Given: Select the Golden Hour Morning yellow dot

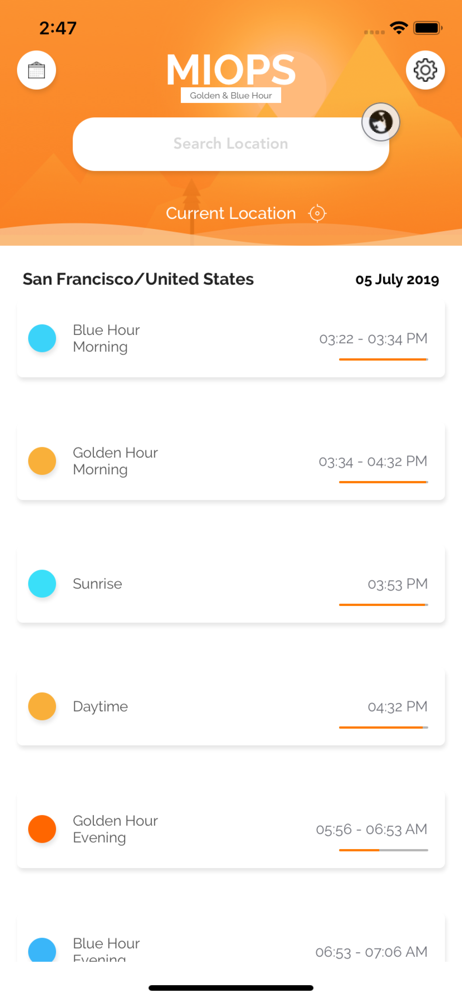Looking at the screenshot, I should coord(42,460).
